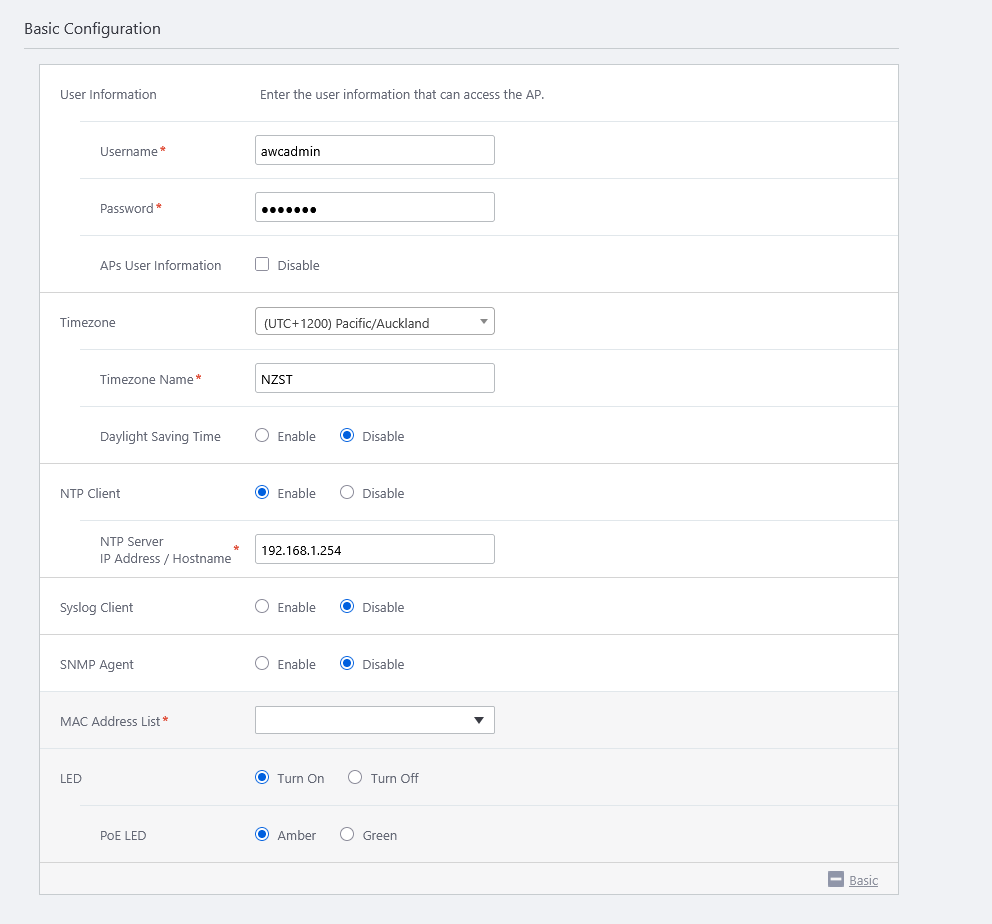Check the APs User Information Disable checkbox

tap(263, 265)
